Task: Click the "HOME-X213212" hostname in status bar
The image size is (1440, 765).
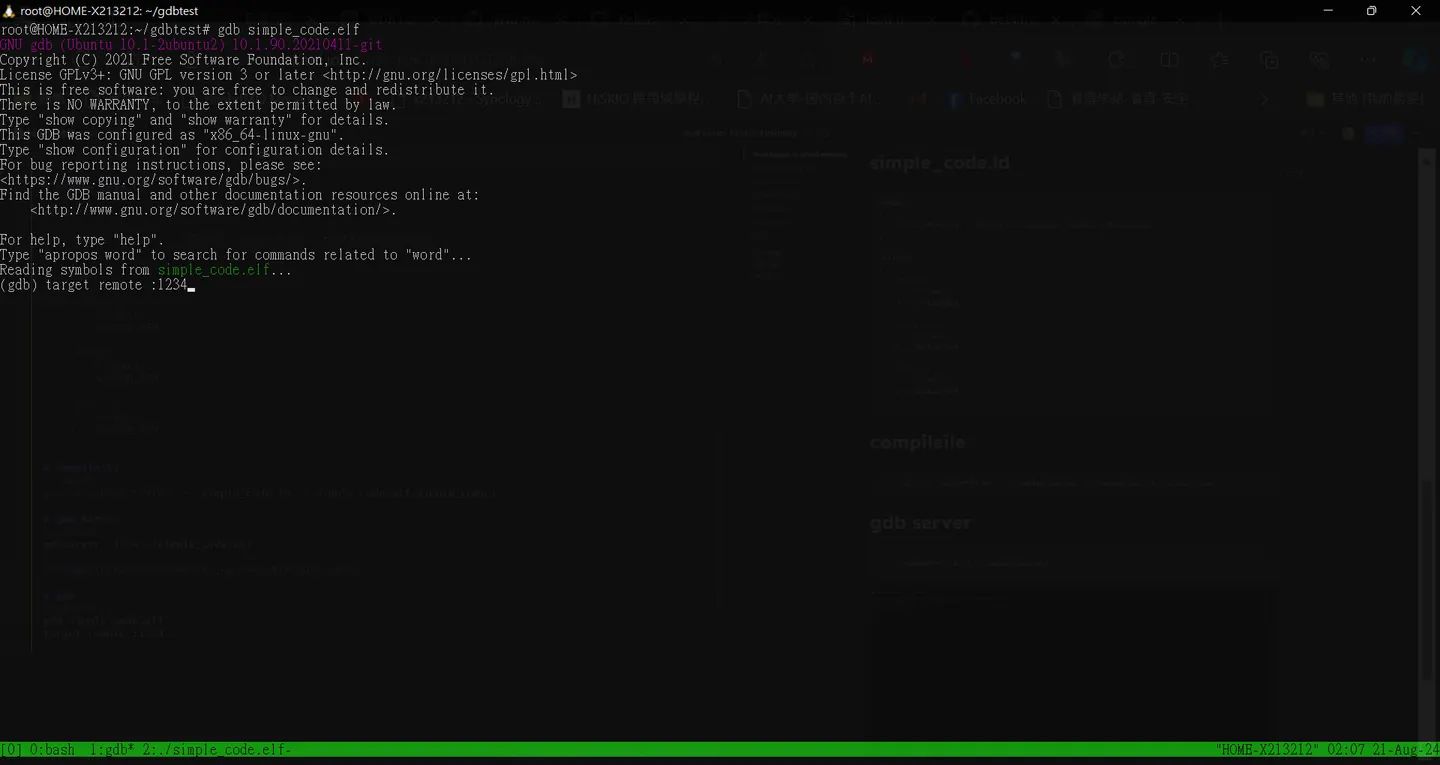Action: click(x=1267, y=749)
